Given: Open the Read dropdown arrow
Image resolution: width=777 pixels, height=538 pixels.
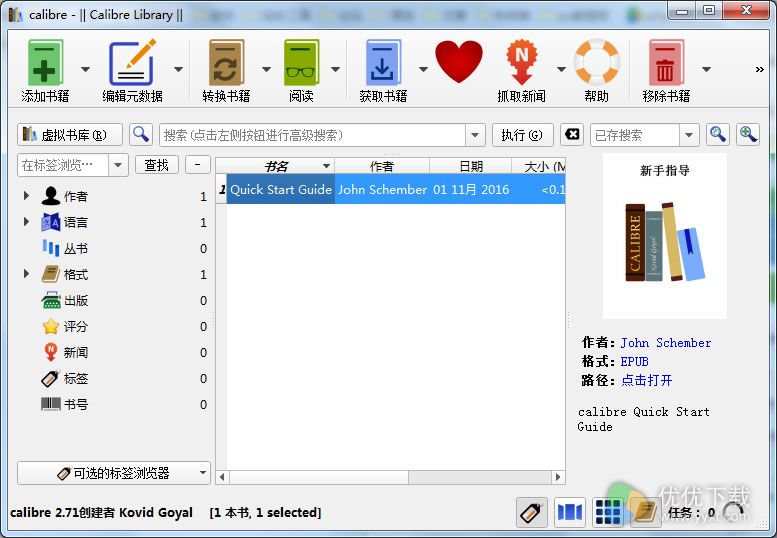Looking at the screenshot, I should [335, 69].
